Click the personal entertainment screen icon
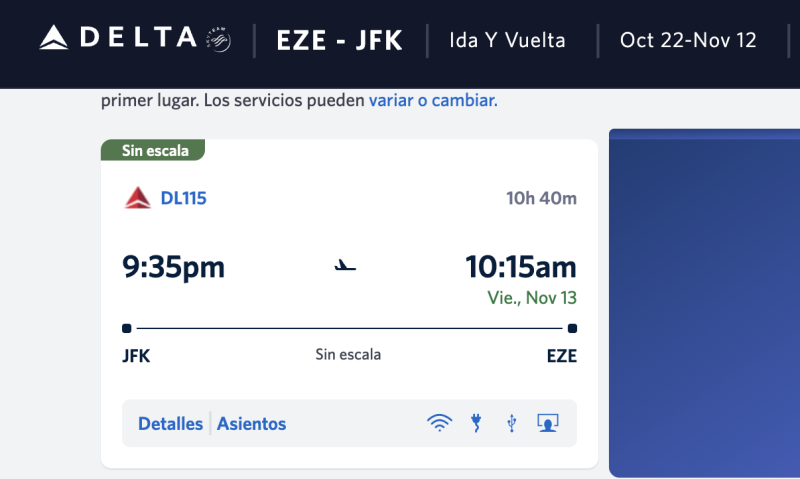Viewport: 800px width, 479px height. [x=547, y=423]
